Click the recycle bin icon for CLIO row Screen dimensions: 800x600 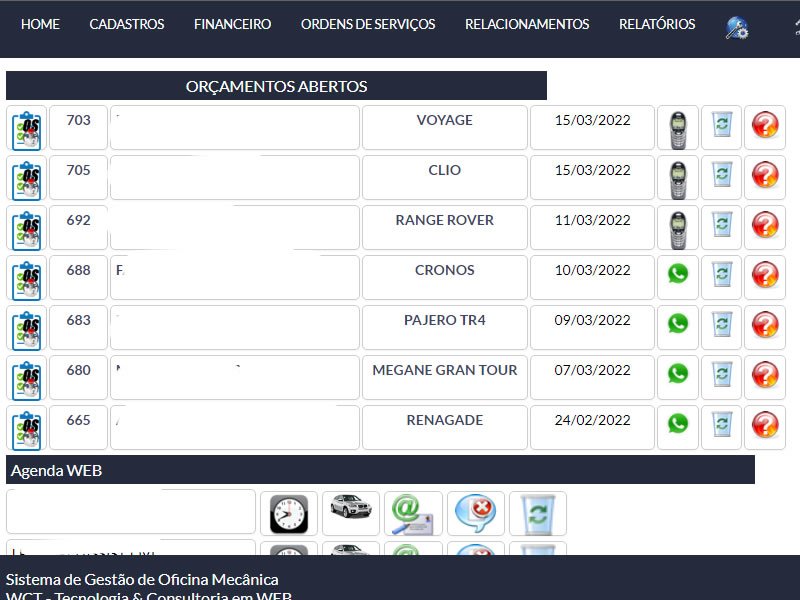pyautogui.click(x=722, y=174)
